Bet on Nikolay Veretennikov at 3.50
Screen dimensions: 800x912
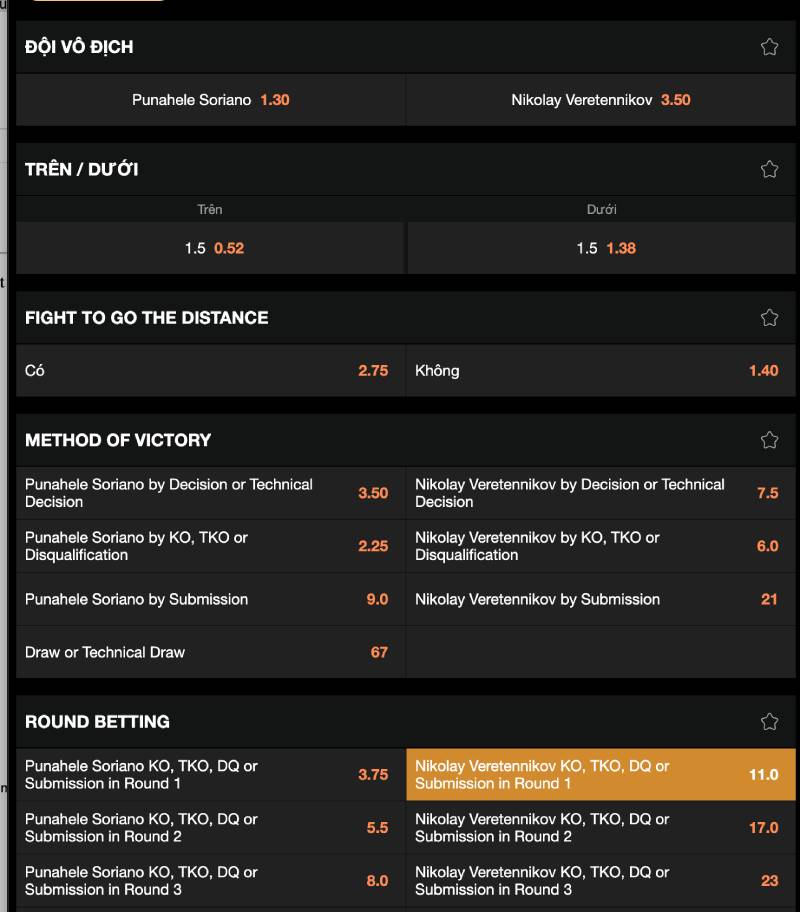click(x=601, y=100)
